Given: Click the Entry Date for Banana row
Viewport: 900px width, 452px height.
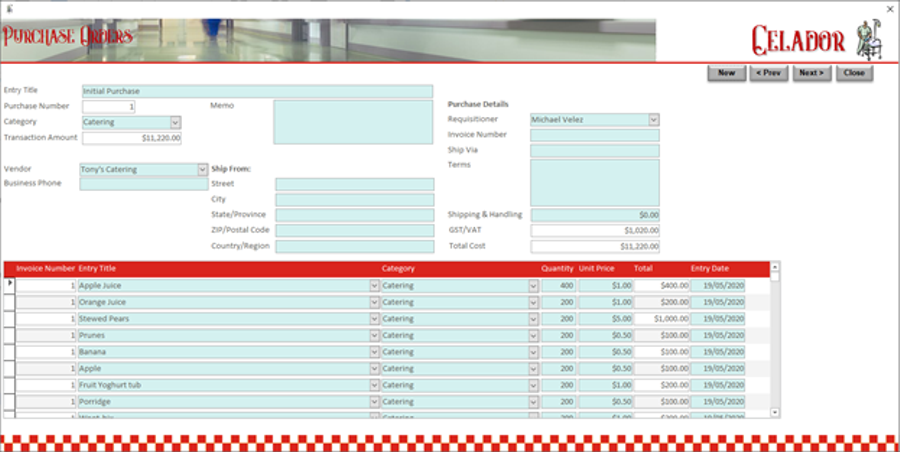Looking at the screenshot, I should (x=718, y=352).
